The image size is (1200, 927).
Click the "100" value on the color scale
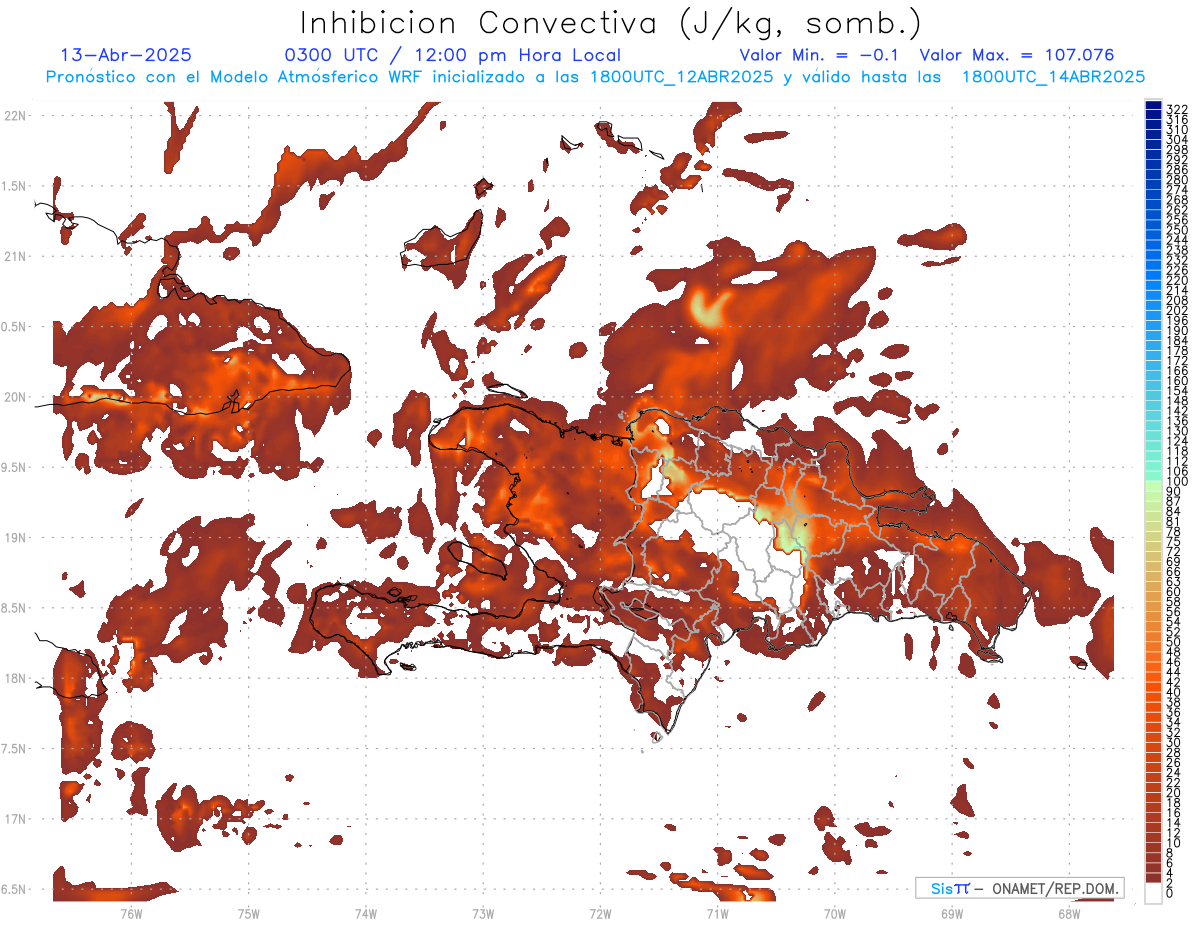pyautogui.click(x=1177, y=481)
